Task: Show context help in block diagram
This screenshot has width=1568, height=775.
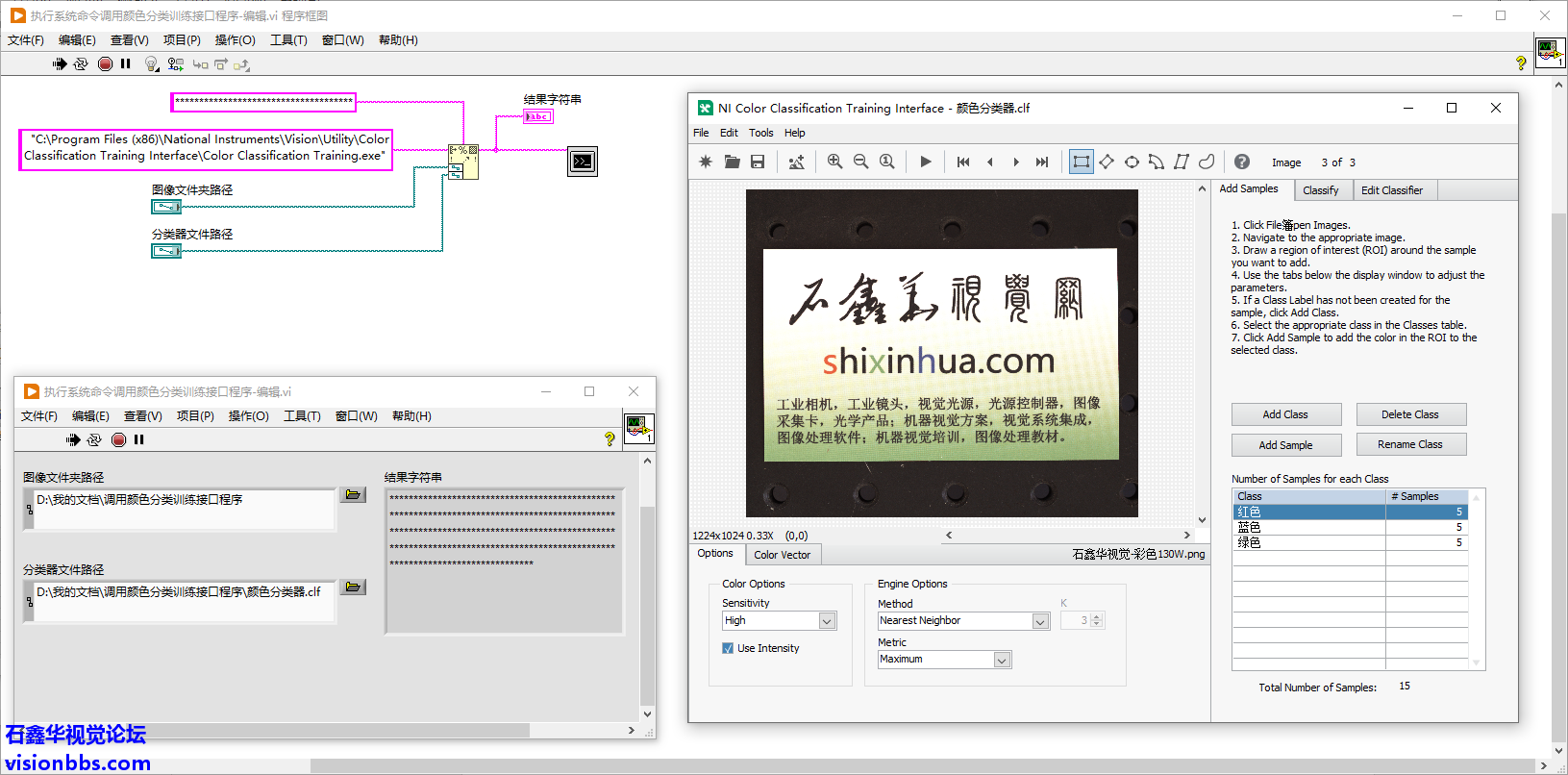Action: 1521,62
